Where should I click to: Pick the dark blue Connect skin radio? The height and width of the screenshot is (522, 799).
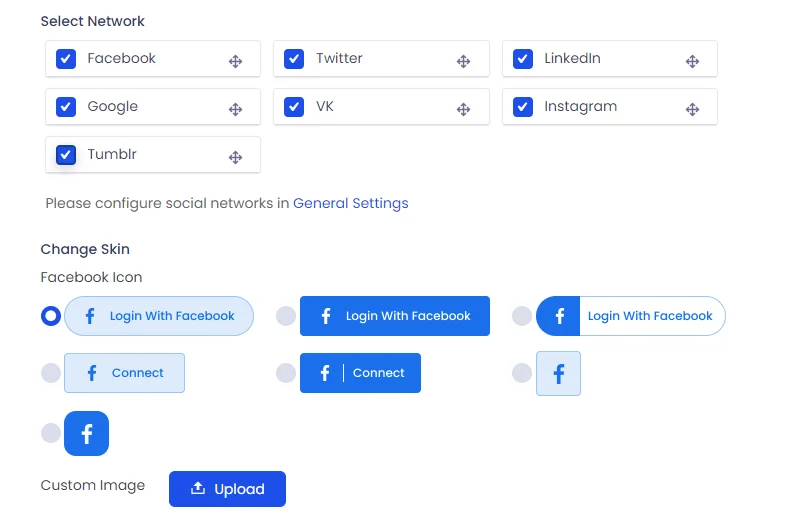pos(286,373)
